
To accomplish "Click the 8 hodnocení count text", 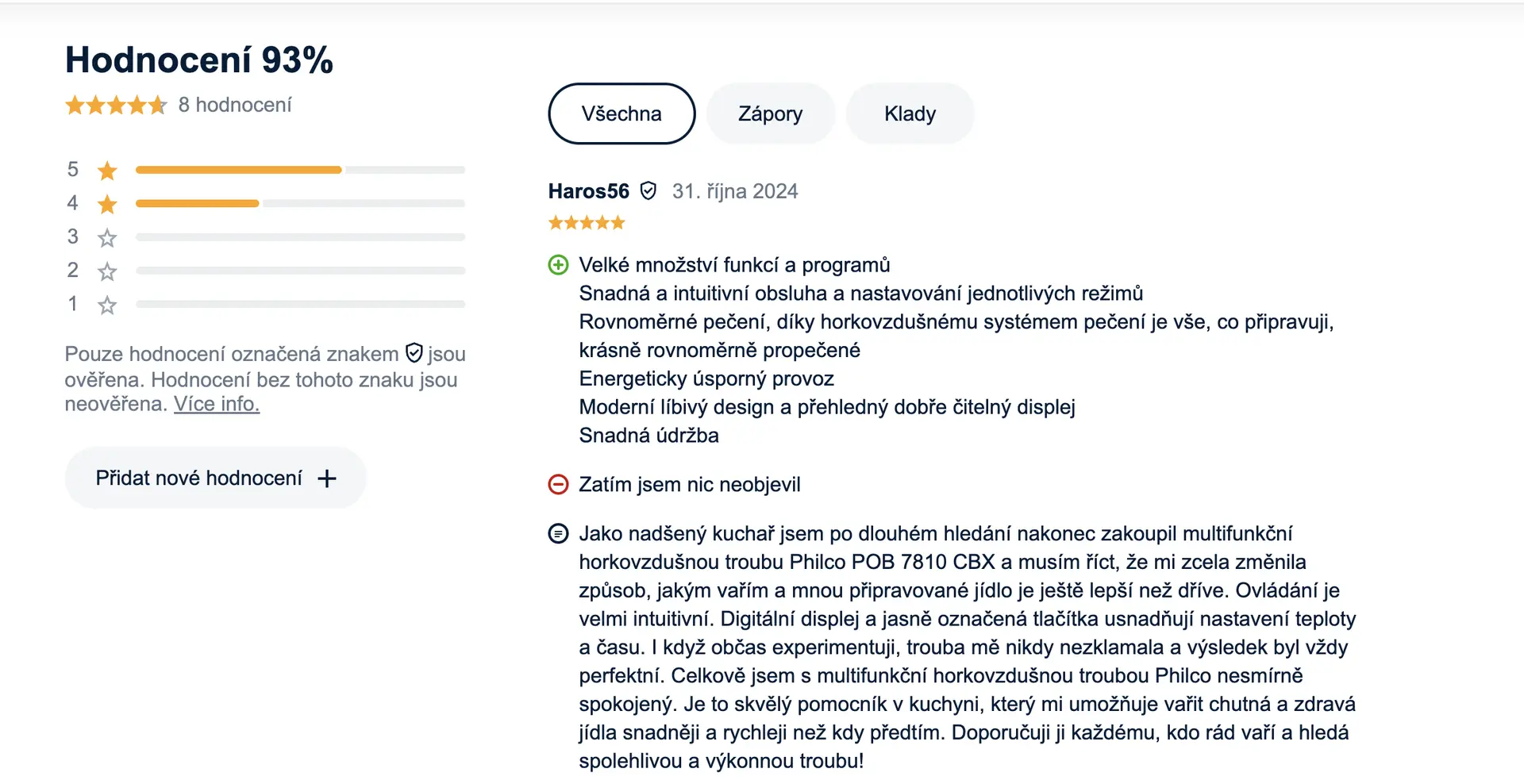I will pyautogui.click(x=235, y=105).
